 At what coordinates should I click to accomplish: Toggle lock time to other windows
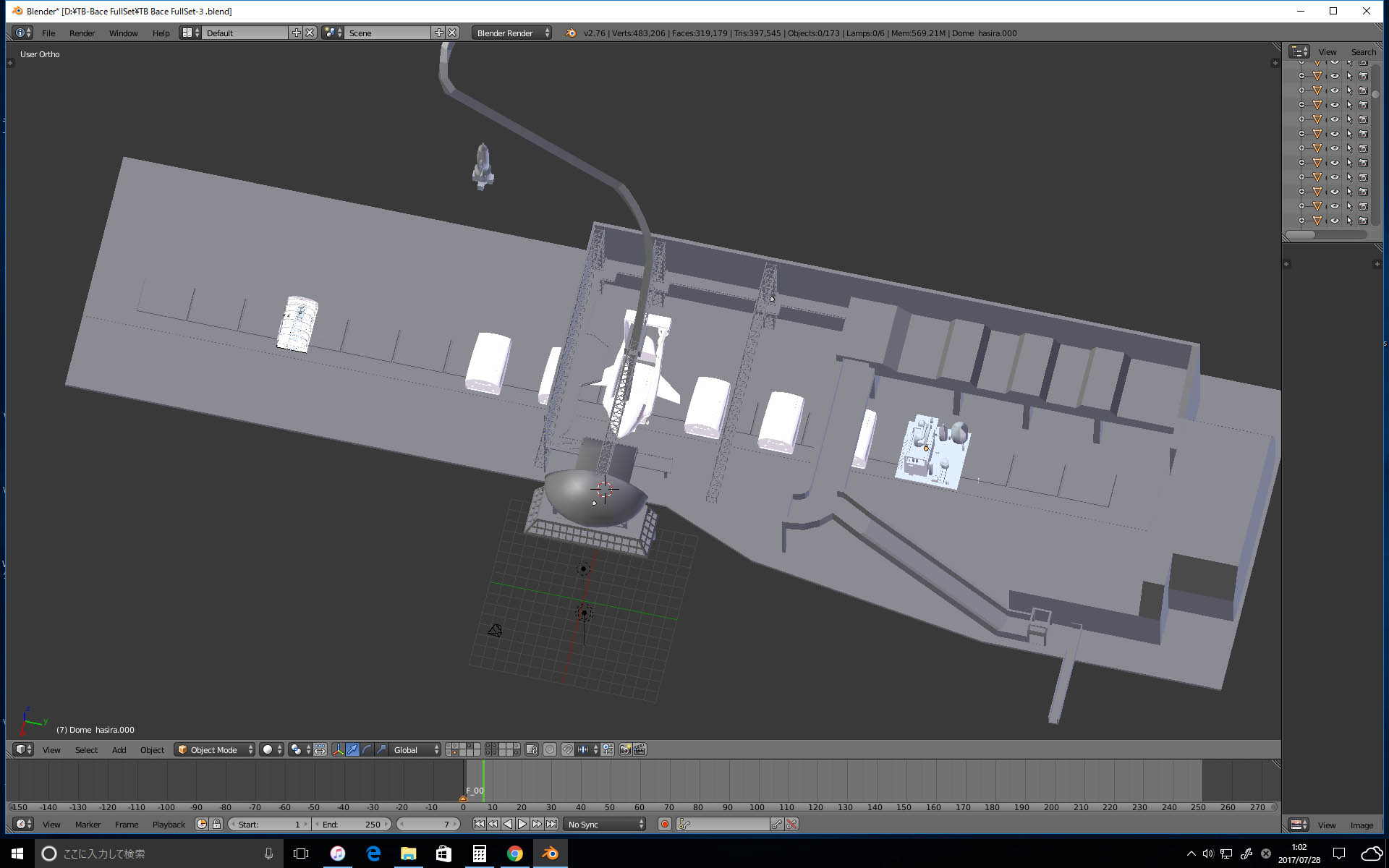pos(216,824)
